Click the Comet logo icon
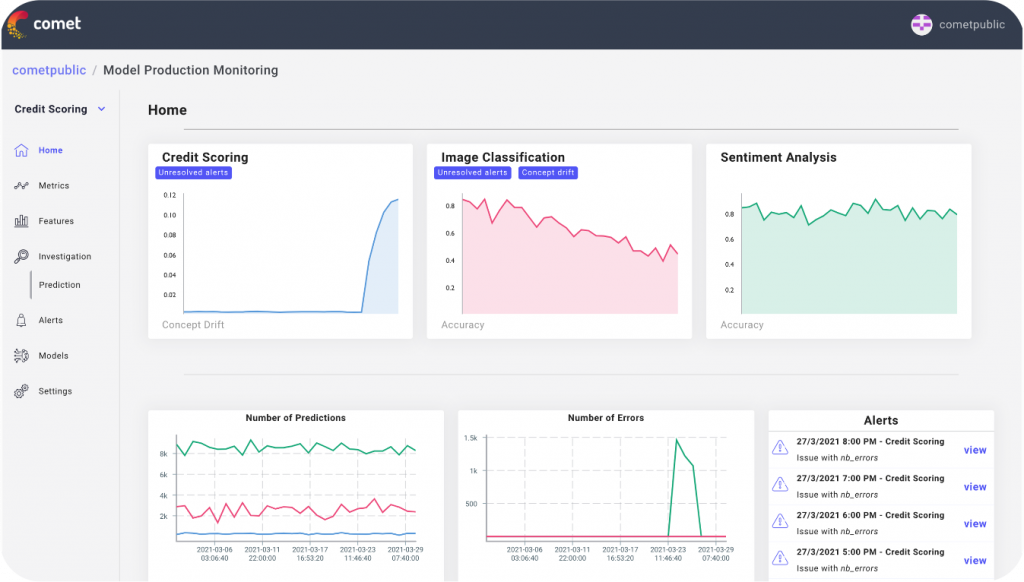This screenshot has width=1024, height=582. click(16, 23)
